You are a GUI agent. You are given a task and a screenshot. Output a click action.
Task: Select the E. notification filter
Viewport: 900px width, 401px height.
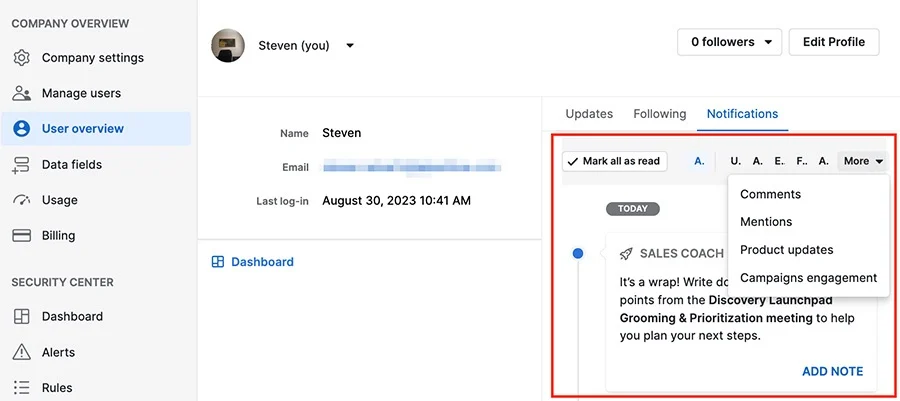pos(779,162)
